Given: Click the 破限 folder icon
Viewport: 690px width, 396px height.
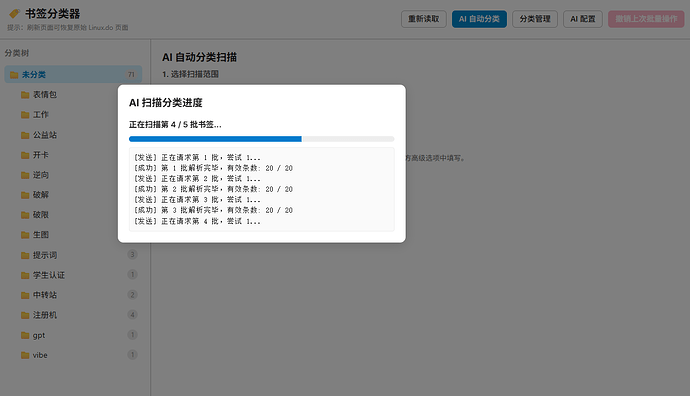Looking at the screenshot, I should 25,215.
